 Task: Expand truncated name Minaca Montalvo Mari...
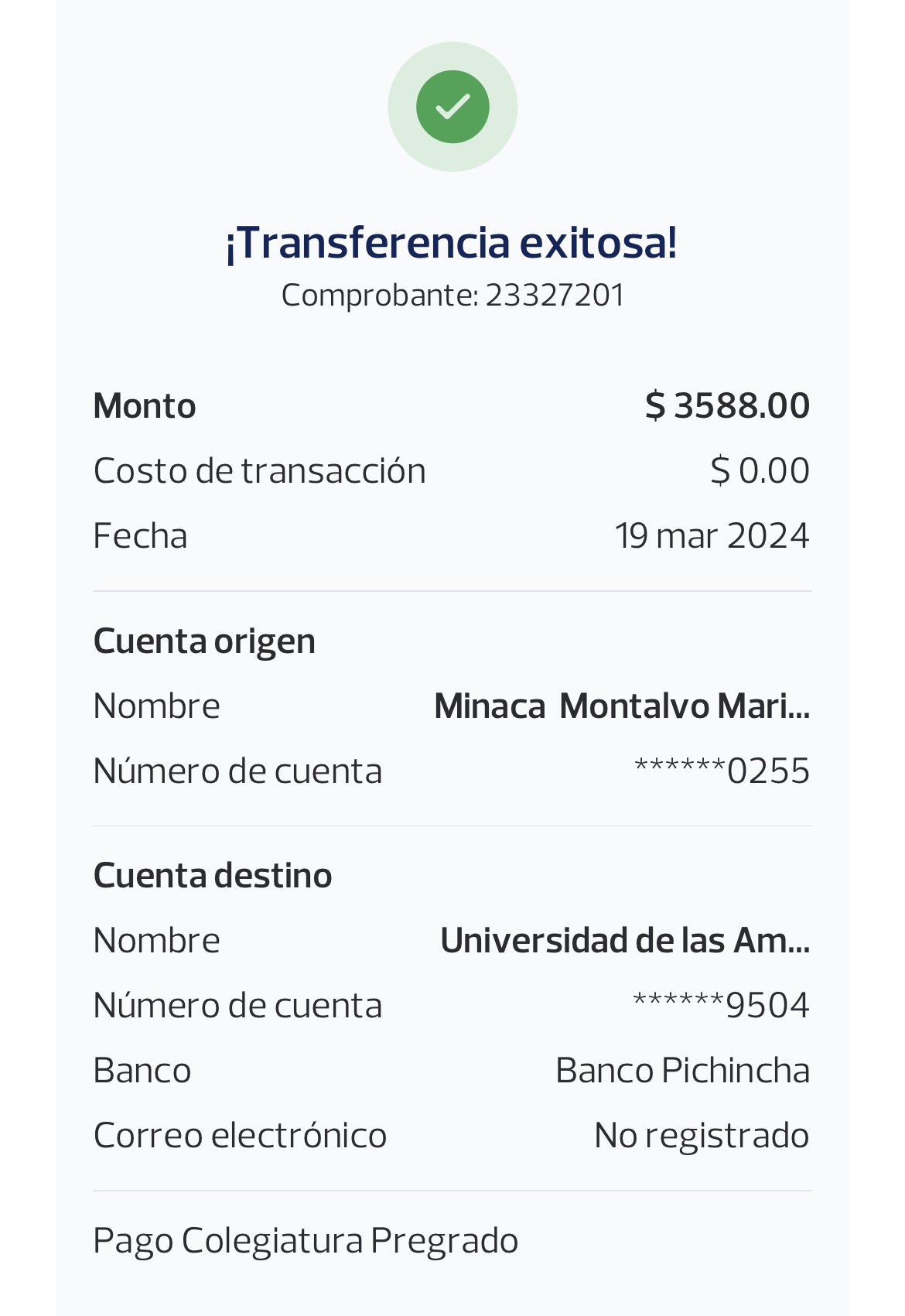622,706
